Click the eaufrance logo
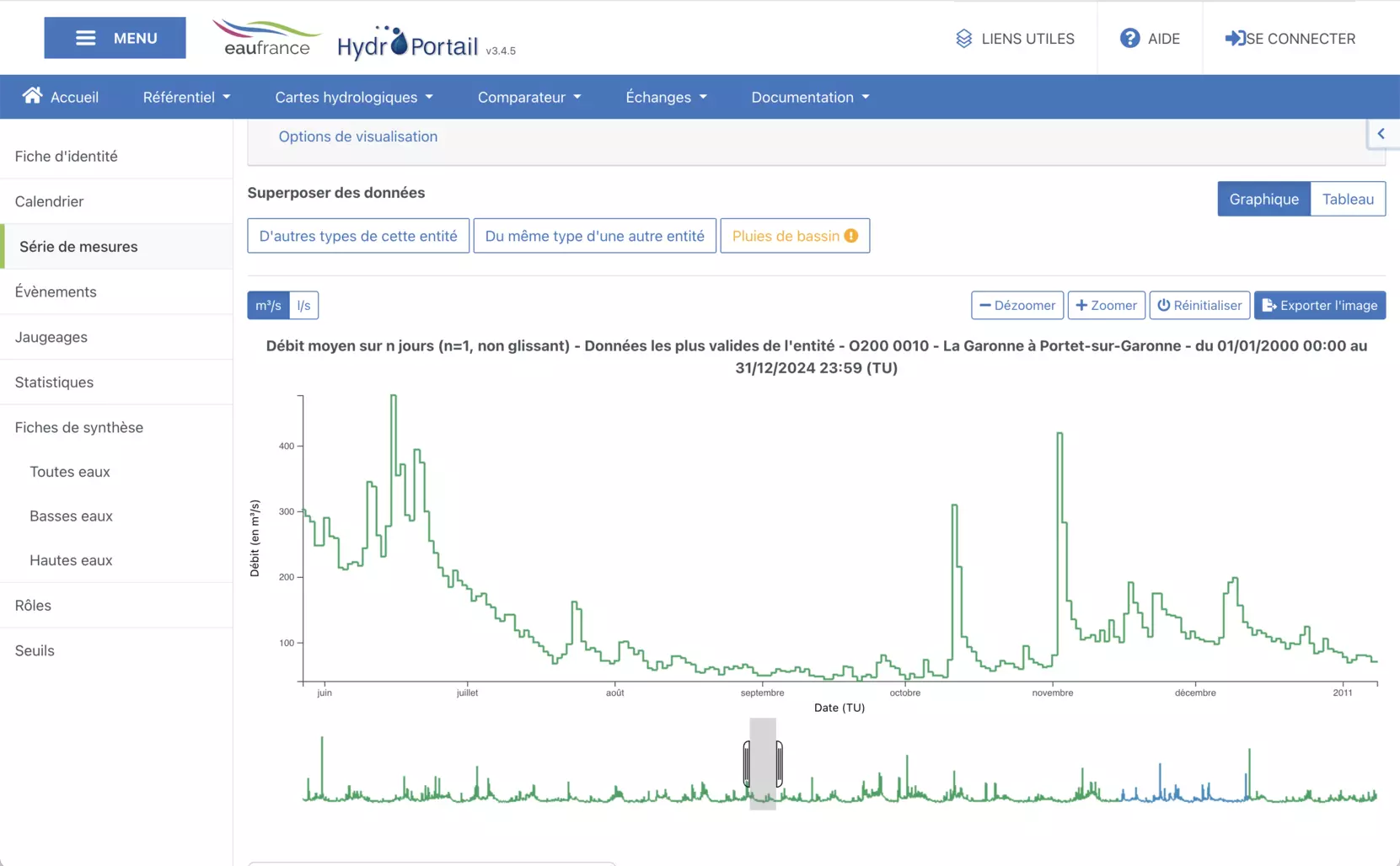This screenshot has width=1400, height=866. tap(266, 39)
